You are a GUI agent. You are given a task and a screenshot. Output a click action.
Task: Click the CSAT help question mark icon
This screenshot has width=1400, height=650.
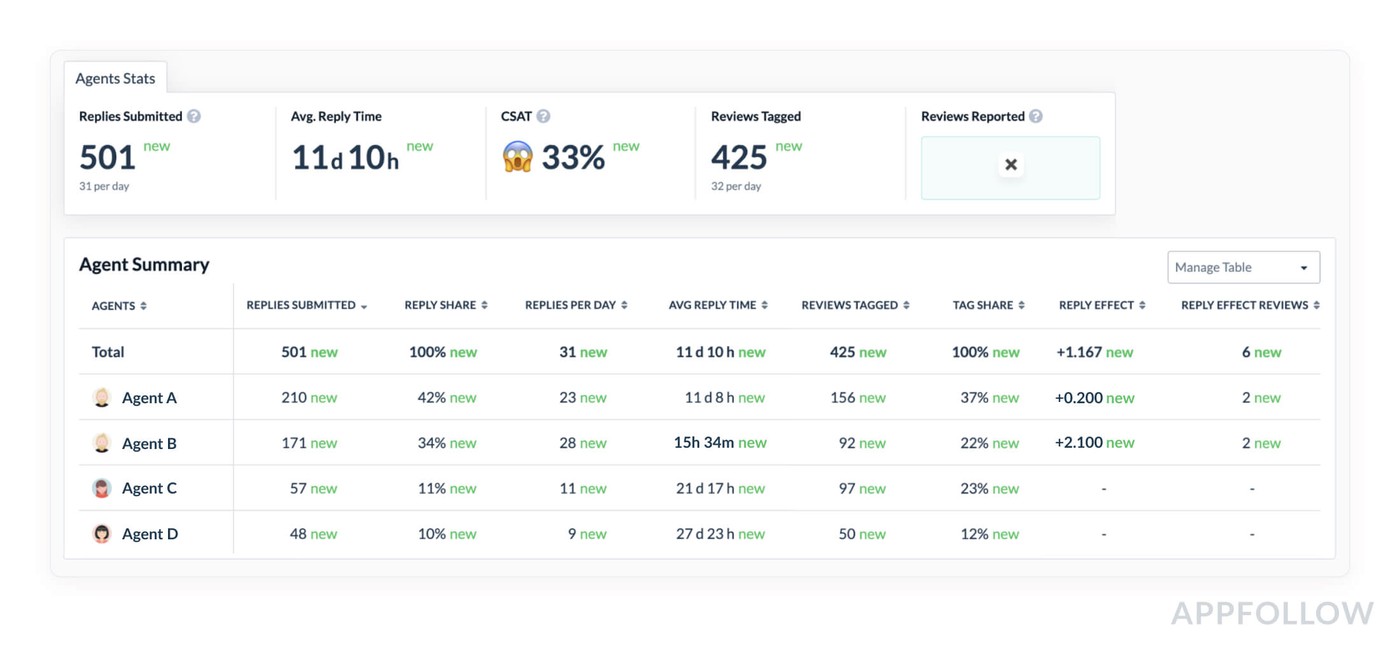point(543,116)
